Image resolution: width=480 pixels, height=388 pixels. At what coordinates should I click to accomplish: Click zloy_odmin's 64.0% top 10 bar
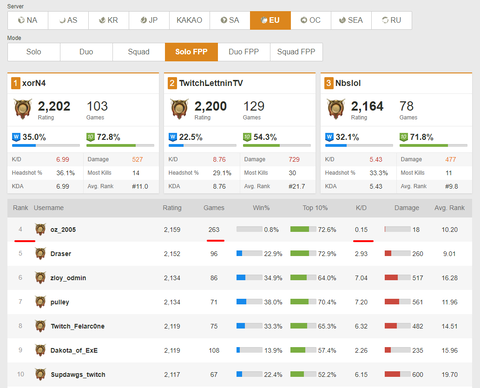point(303,277)
